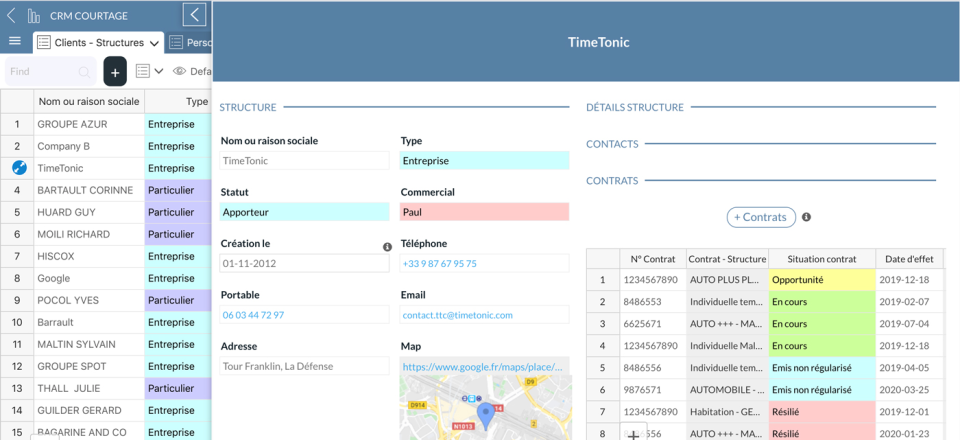Open the contact@timetonic.com email link
The width and height of the screenshot is (960, 440).
pyautogui.click(x=457, y=315)
